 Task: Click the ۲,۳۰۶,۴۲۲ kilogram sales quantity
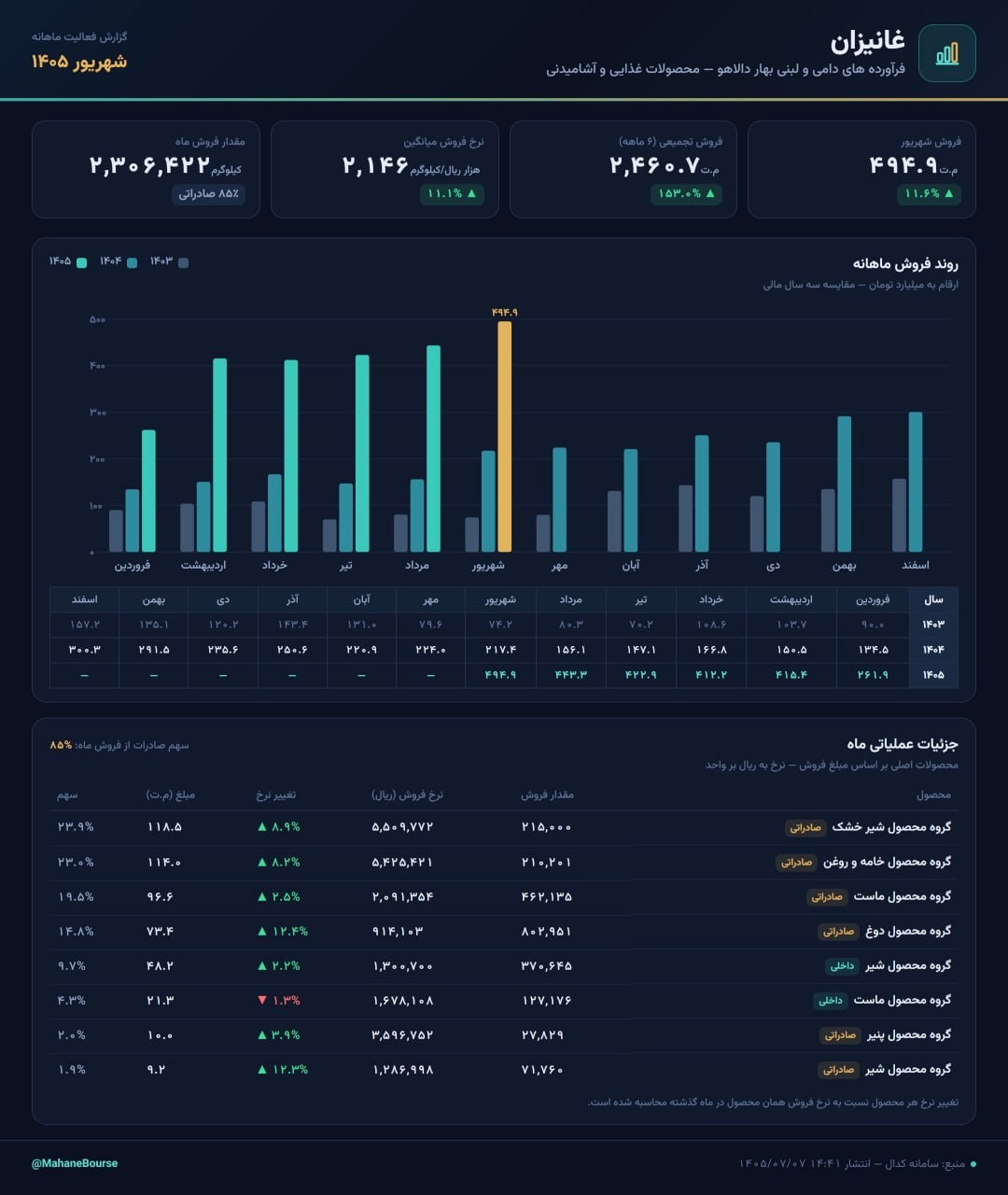(x=148, y=165)
